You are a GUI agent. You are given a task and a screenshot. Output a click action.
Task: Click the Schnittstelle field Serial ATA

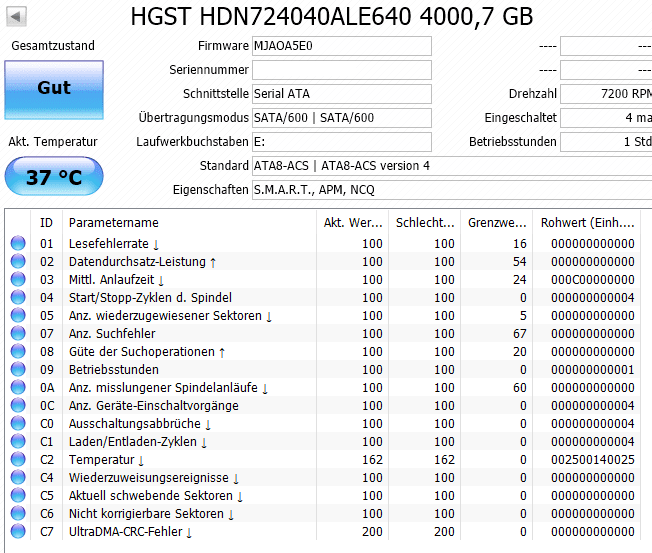pos(342,94)
